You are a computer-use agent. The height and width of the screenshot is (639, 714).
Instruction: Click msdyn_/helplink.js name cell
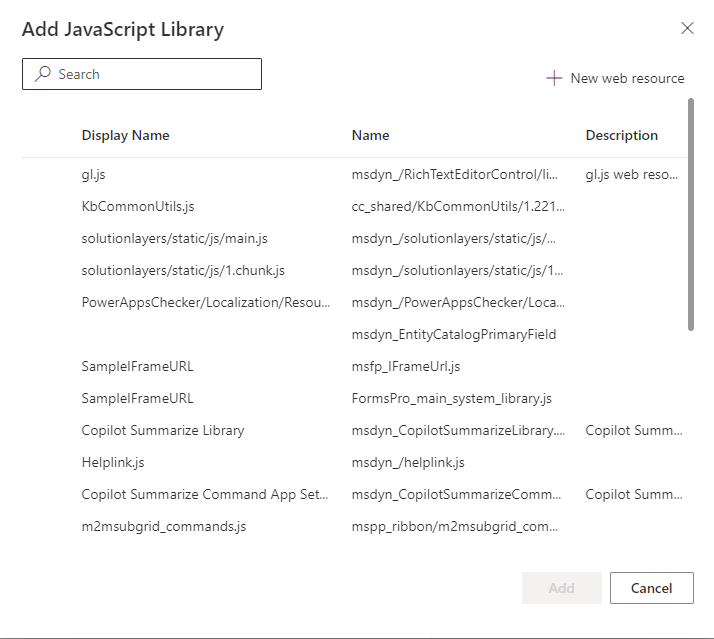(408, 462)
